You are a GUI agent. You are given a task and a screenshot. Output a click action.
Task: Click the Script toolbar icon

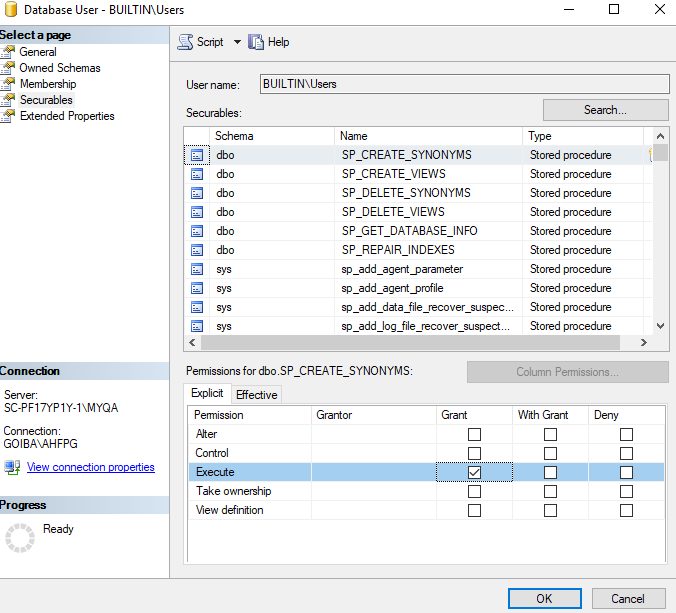click(185, 42)
